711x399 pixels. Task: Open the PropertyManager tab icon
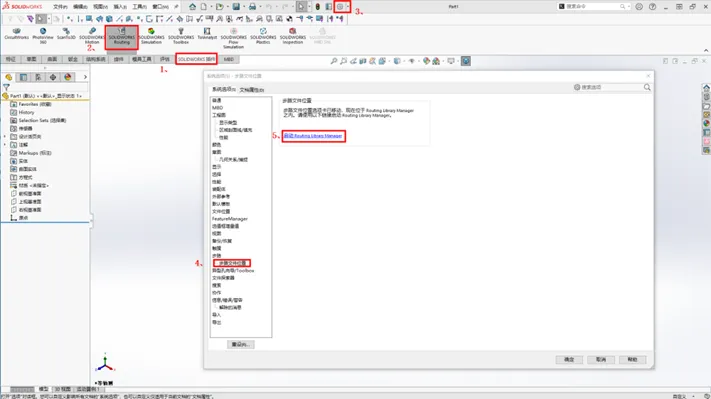(x=24, y=77)
